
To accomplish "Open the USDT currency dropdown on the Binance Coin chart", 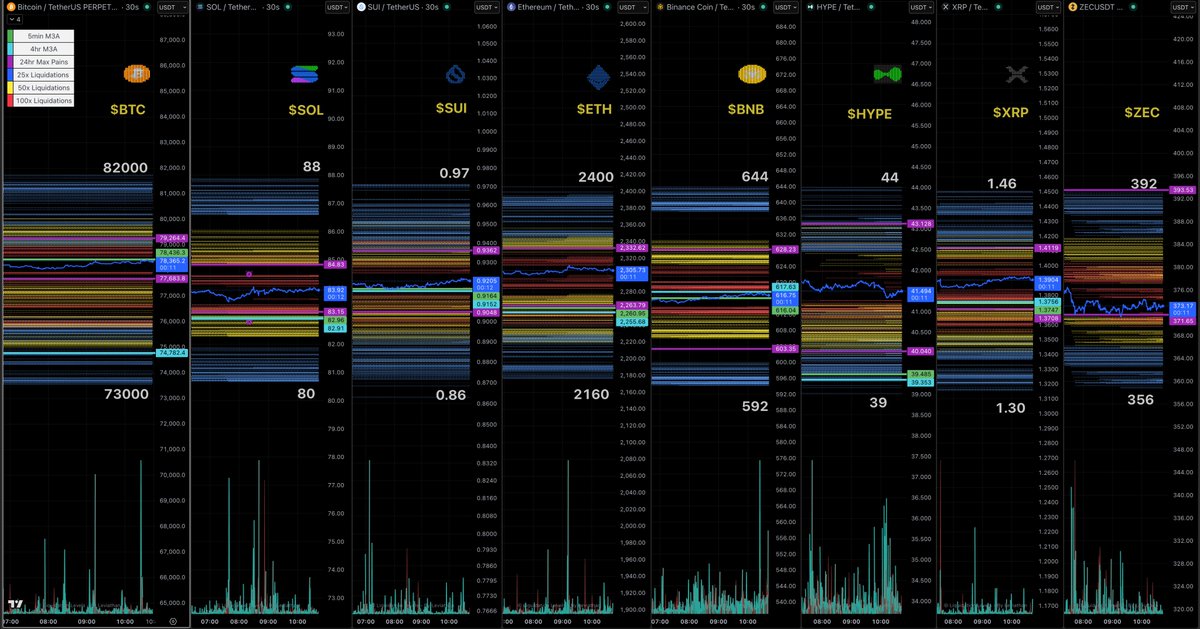I will point(785,6).
